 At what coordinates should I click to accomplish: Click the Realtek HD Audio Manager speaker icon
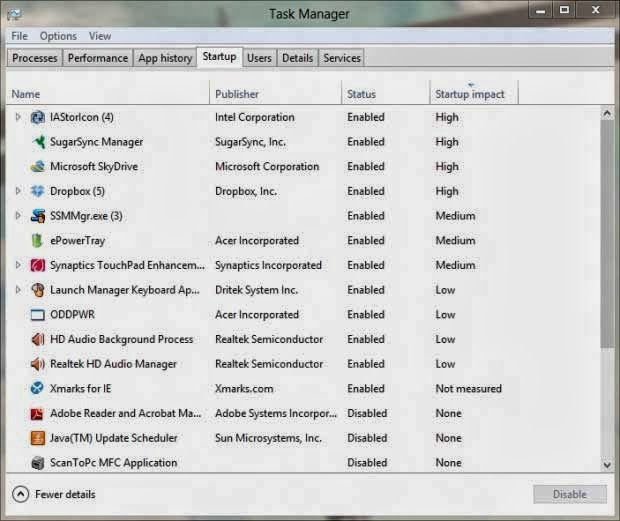(38, 364)
